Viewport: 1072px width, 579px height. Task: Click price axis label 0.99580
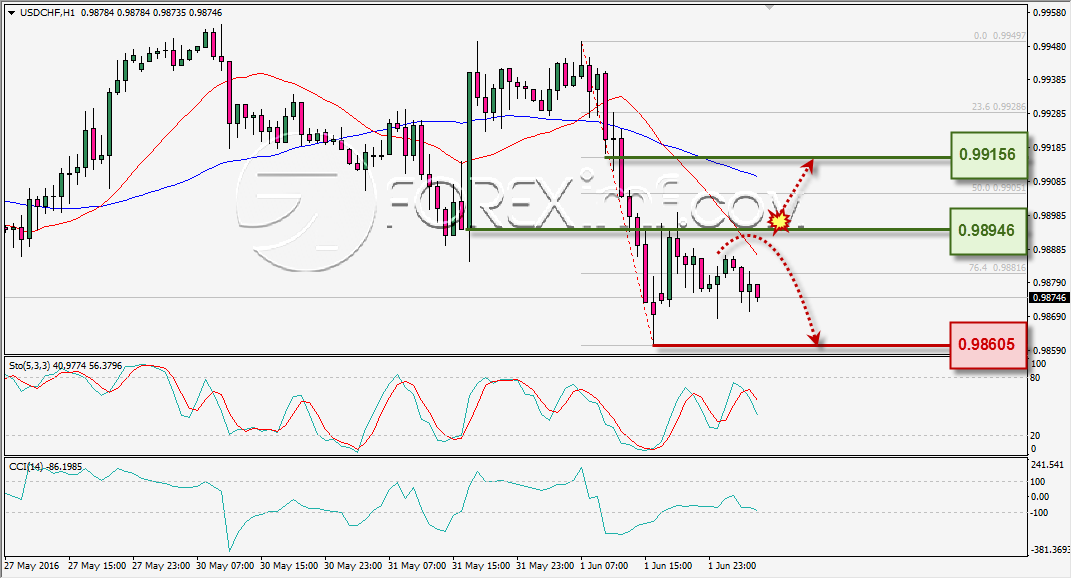click(1049, 12)
